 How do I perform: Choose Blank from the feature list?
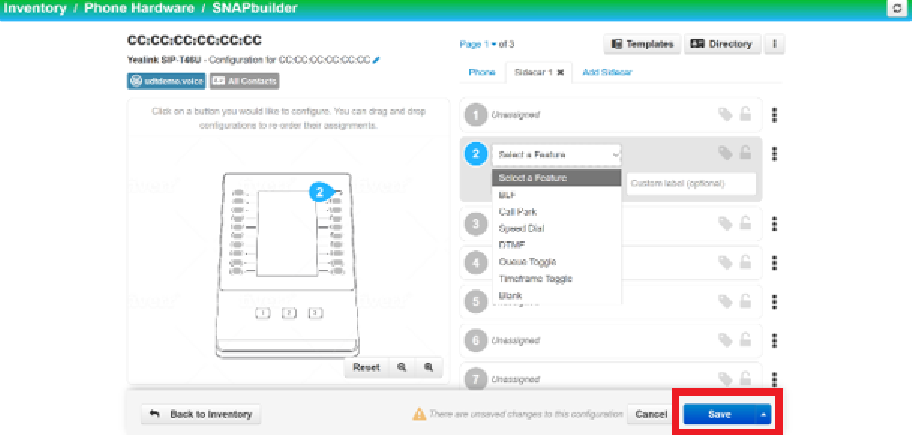click(557, 295)
